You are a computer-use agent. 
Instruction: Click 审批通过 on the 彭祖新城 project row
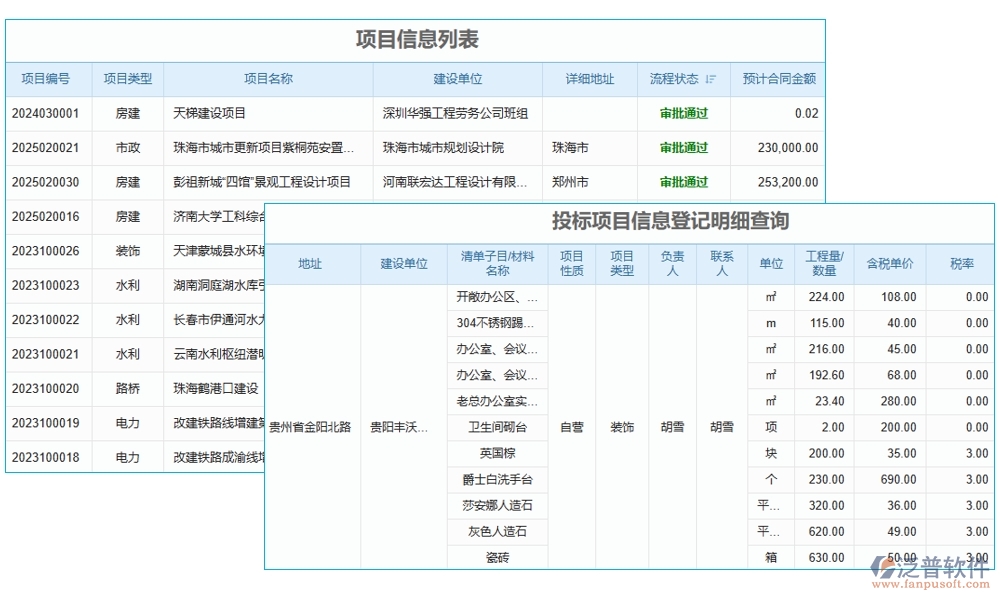point(685,183)
